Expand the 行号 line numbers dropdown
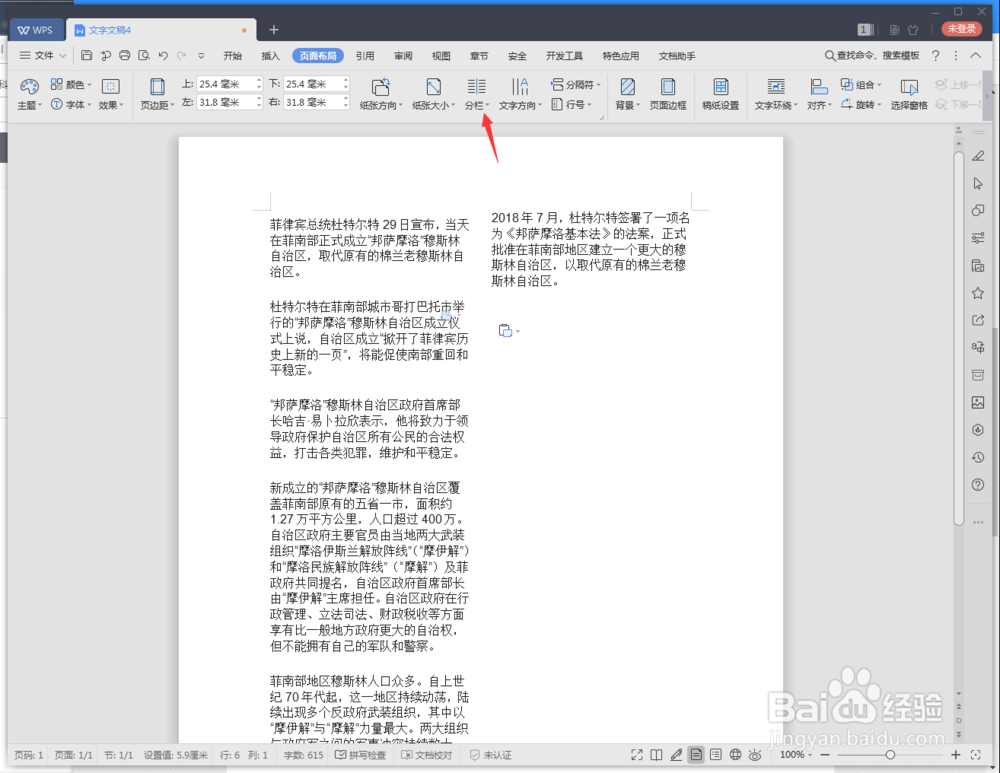The image size is (1000, 773). [x=589, y=105]
